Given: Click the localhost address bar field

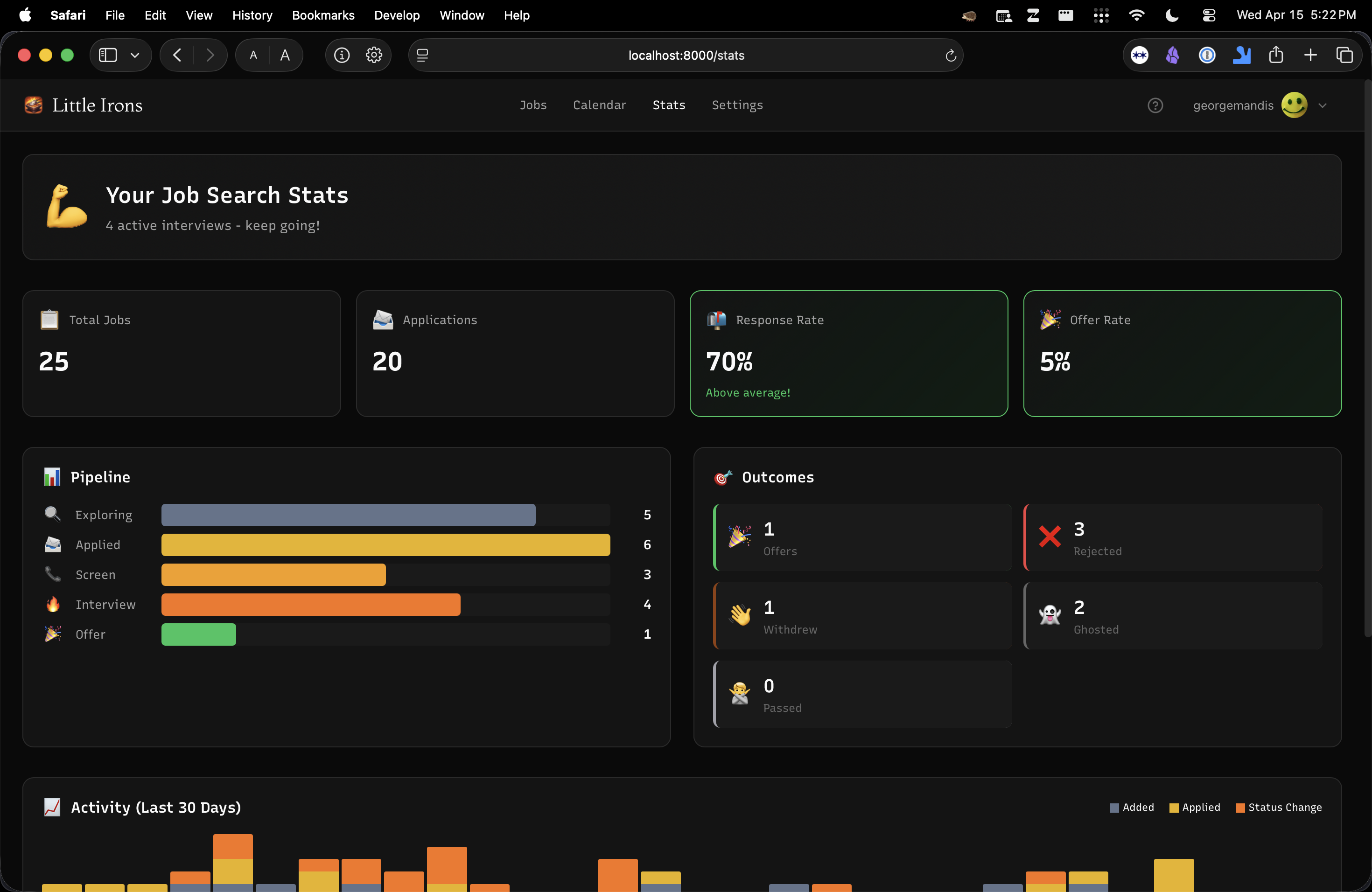Looking at the screenshot, I should pyautogui.click(x=686, y=56).
